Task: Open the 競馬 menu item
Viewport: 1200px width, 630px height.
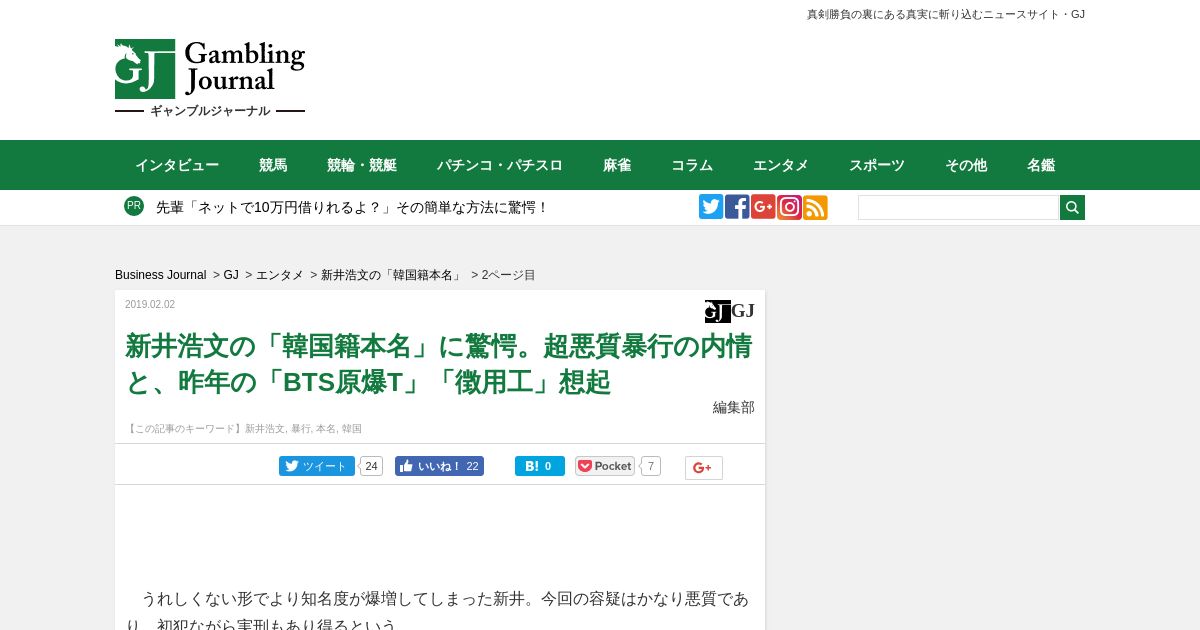Action: tap(273, 165)
